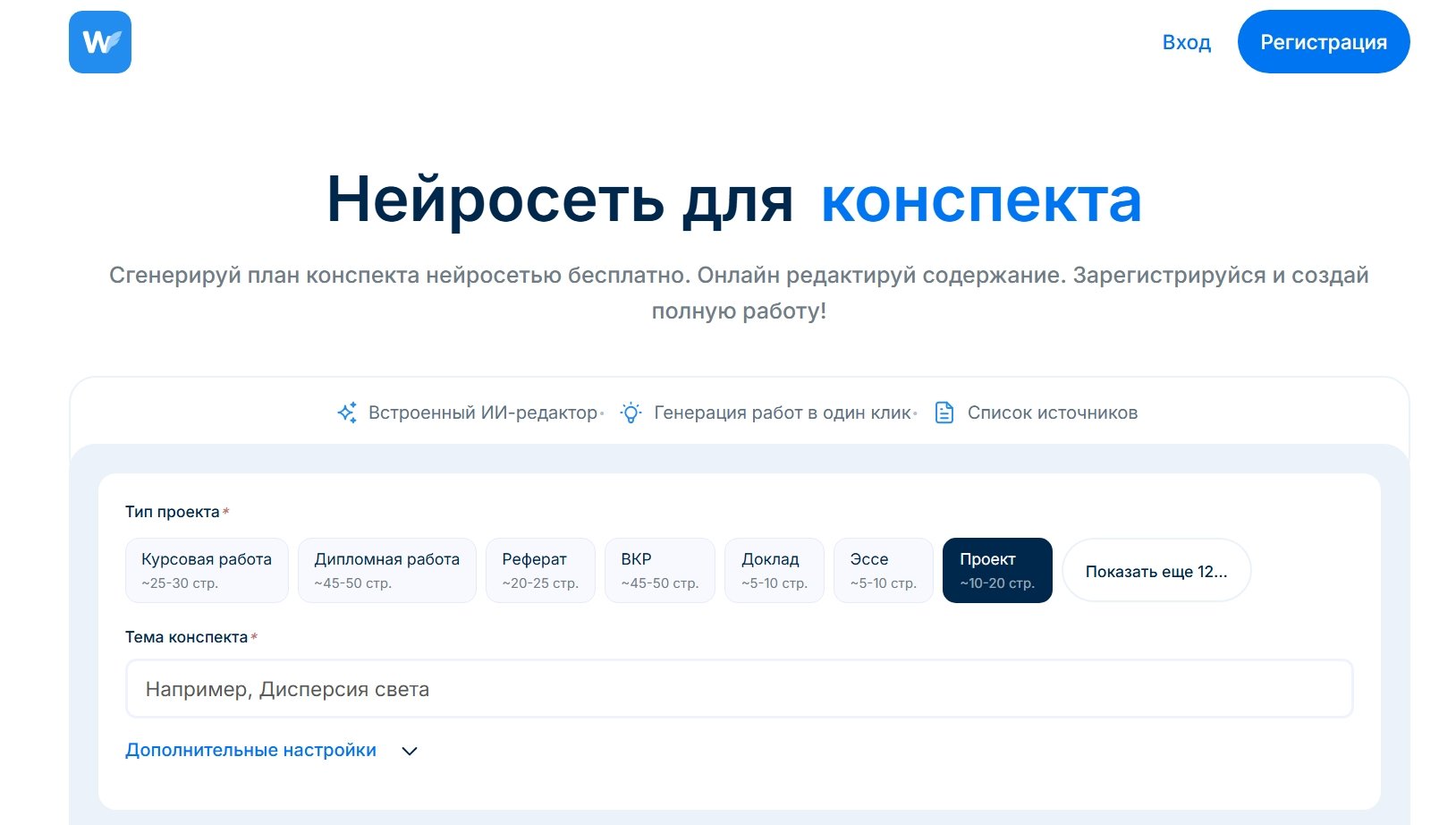Pick the Эссе project type
1456x825 pixels.
(x=884, y=570)
